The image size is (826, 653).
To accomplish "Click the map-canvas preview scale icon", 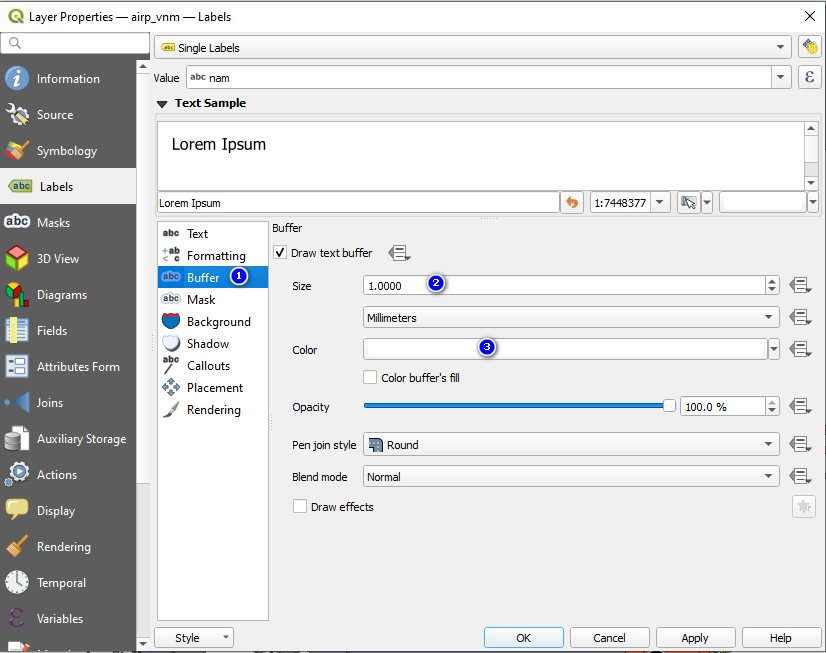I will 689,203.
